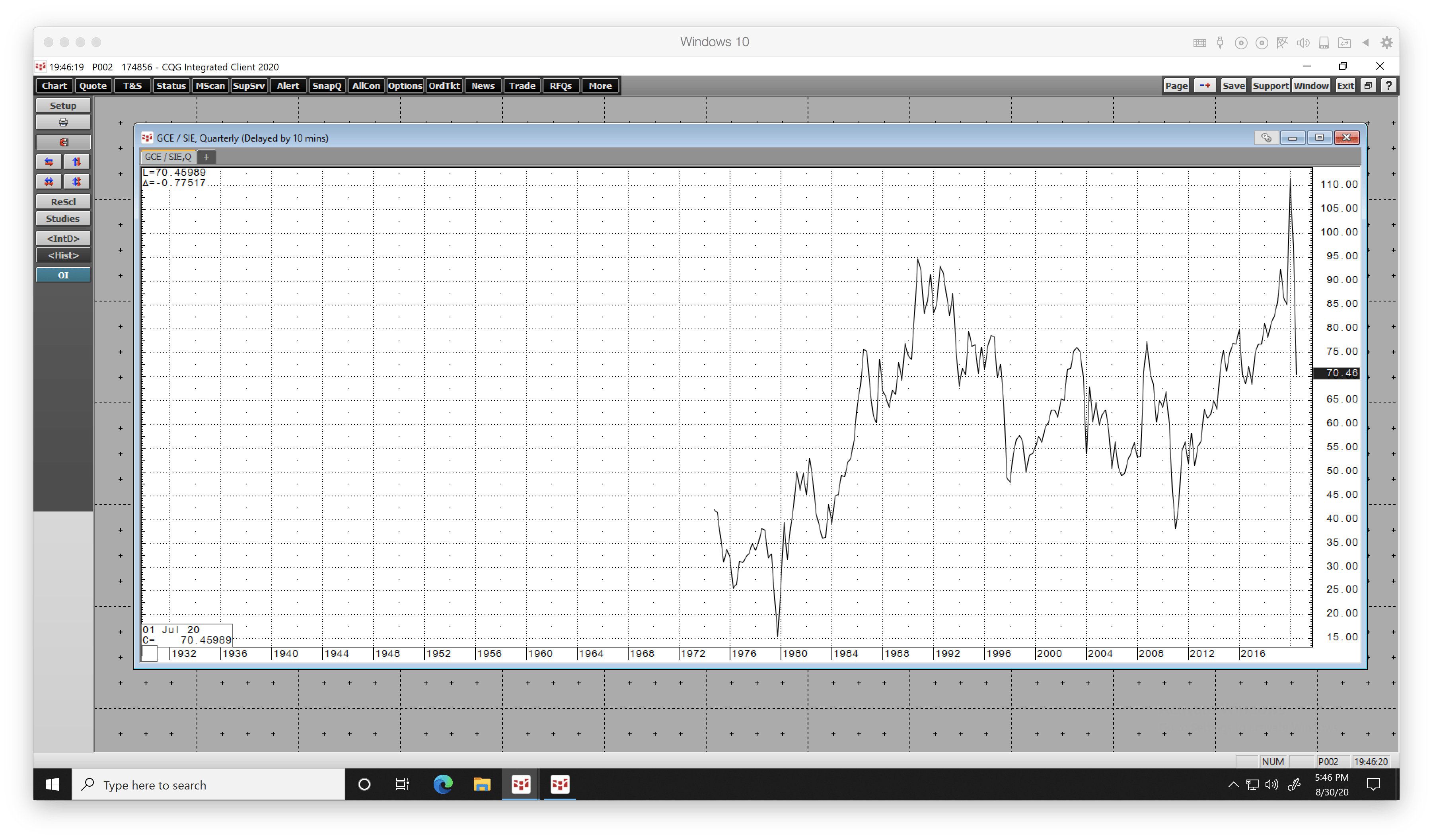
Task: Click the left triangle collapse icon
Action: click(1365, 43)
